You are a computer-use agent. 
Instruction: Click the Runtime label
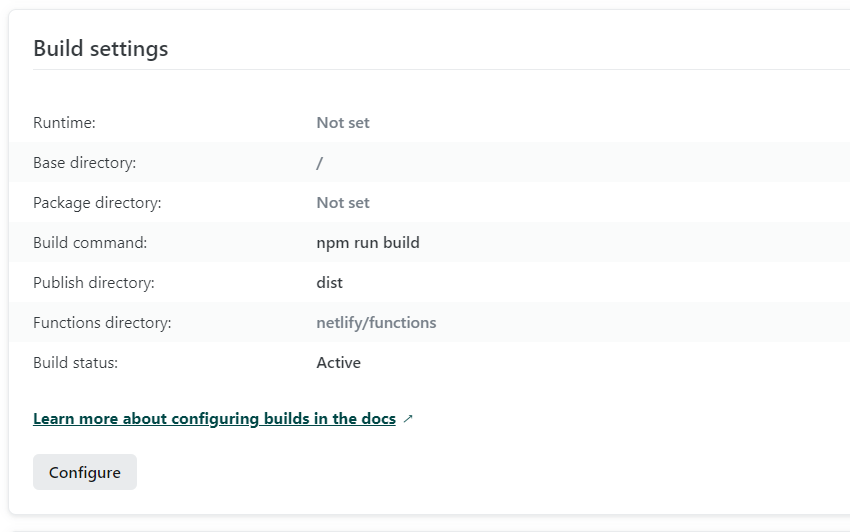pyautogui.click(x=65, y=123)
